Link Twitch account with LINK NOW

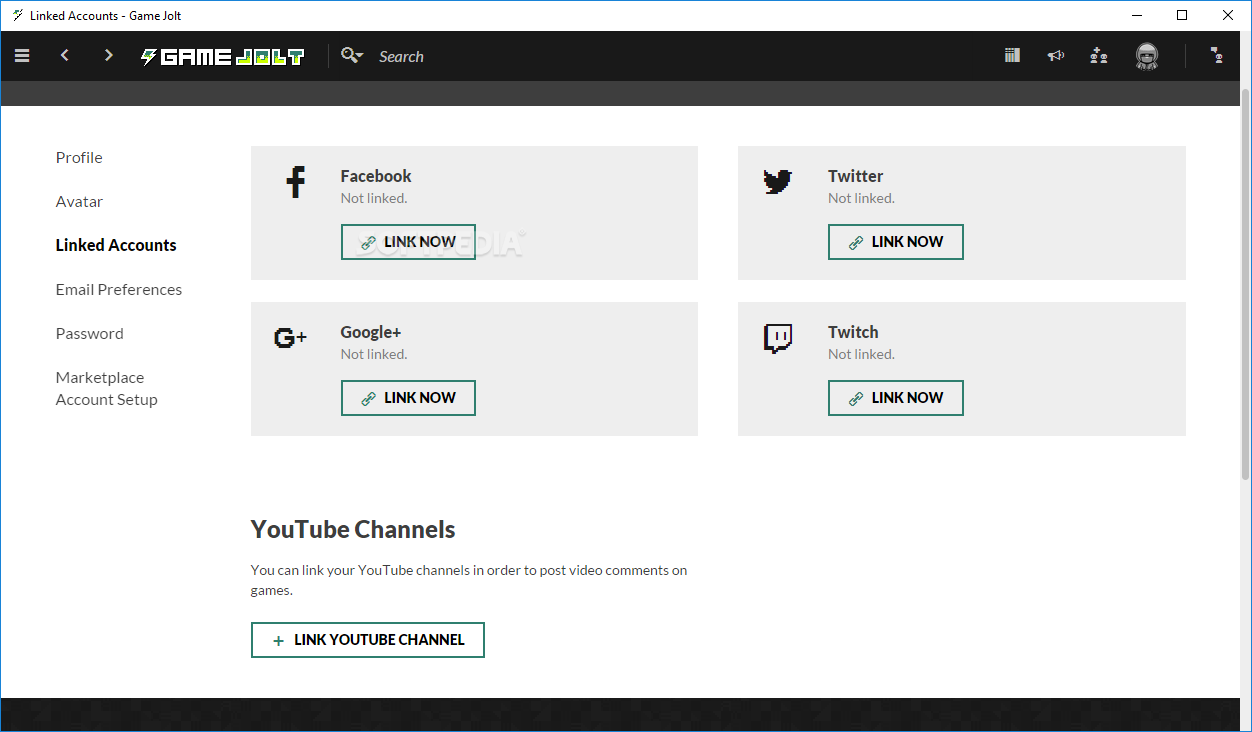click(x=896, y=398)
